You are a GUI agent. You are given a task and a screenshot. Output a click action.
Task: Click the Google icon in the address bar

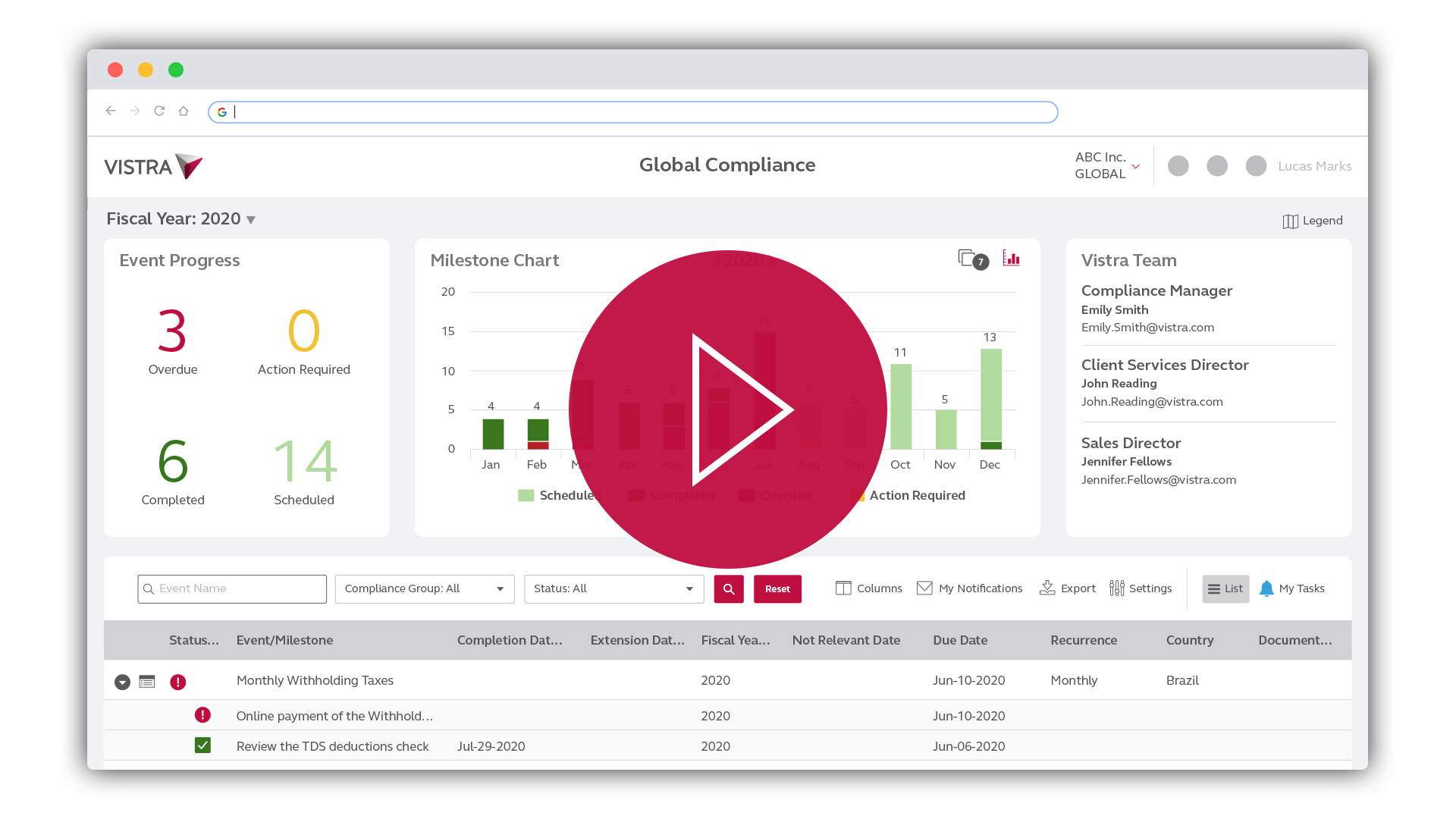coord(222,112)
